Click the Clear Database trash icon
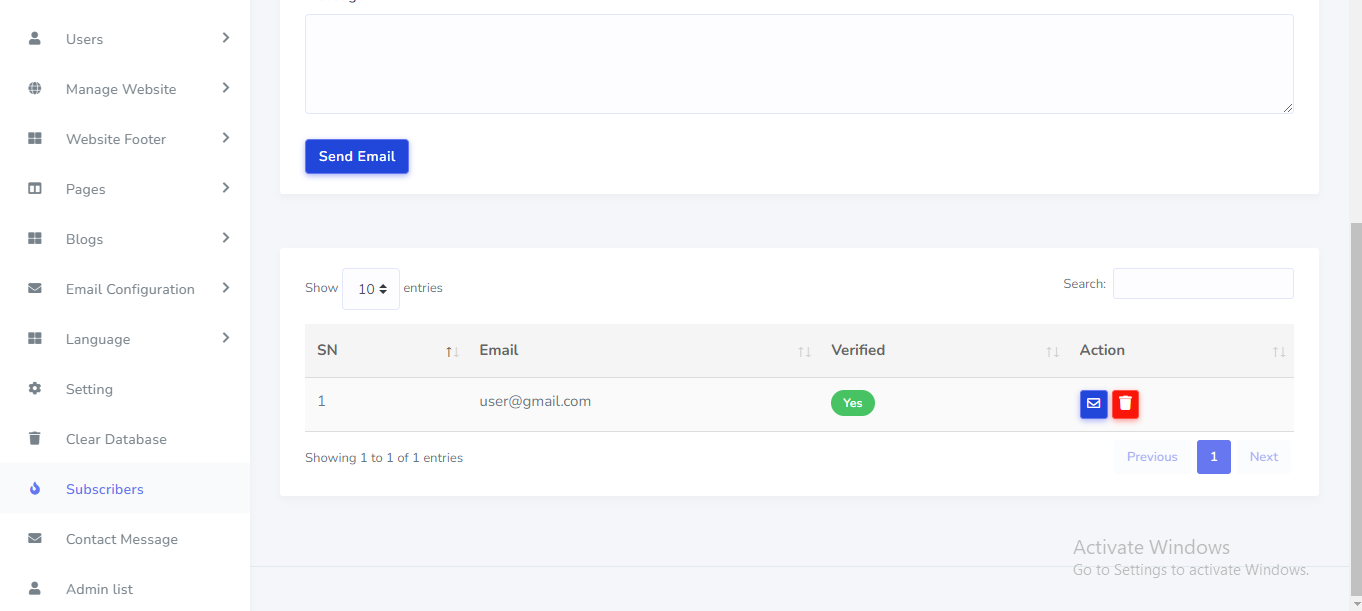This screenshot has height=611, width=1362. pos(35,439)
